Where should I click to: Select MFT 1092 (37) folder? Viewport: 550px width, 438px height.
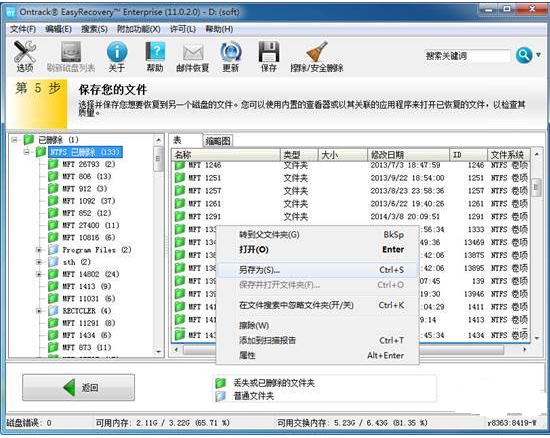(88, 201)
